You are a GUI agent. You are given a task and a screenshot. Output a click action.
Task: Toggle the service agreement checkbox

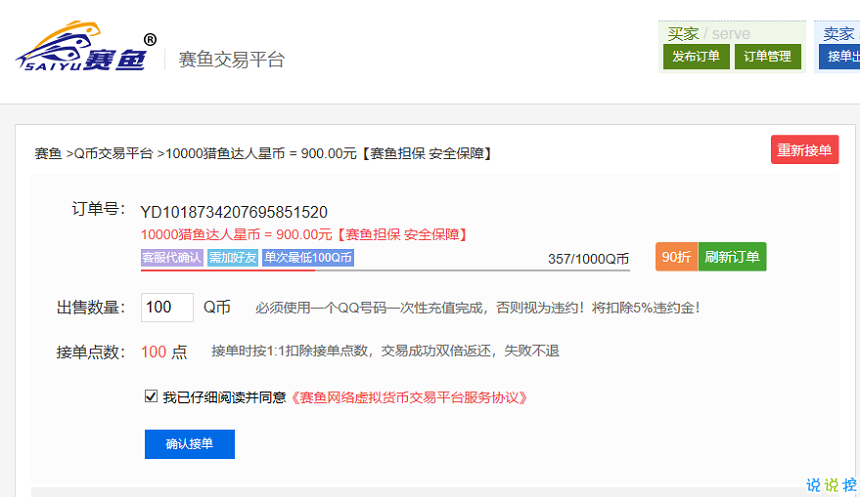[x=151, y=396]
